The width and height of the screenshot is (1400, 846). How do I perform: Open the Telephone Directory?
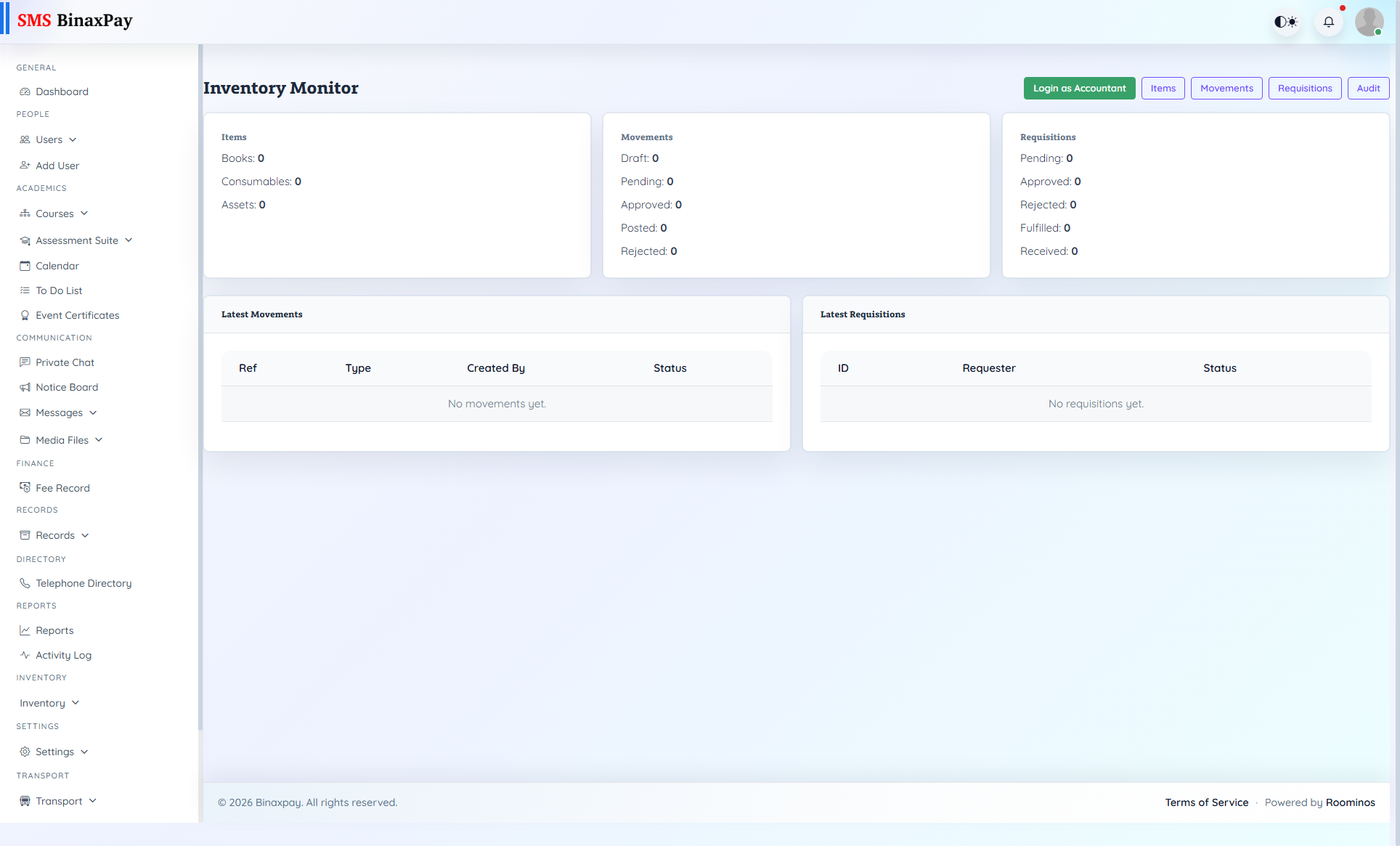tap(83, 582)
